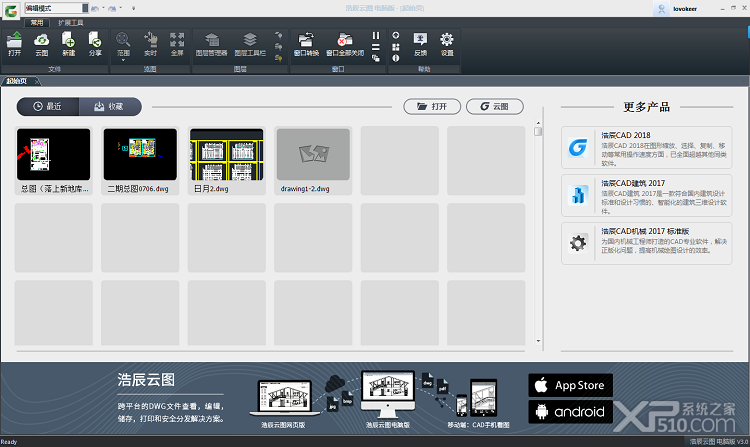Click the Ready status bar text

click(x=9, y=442)
